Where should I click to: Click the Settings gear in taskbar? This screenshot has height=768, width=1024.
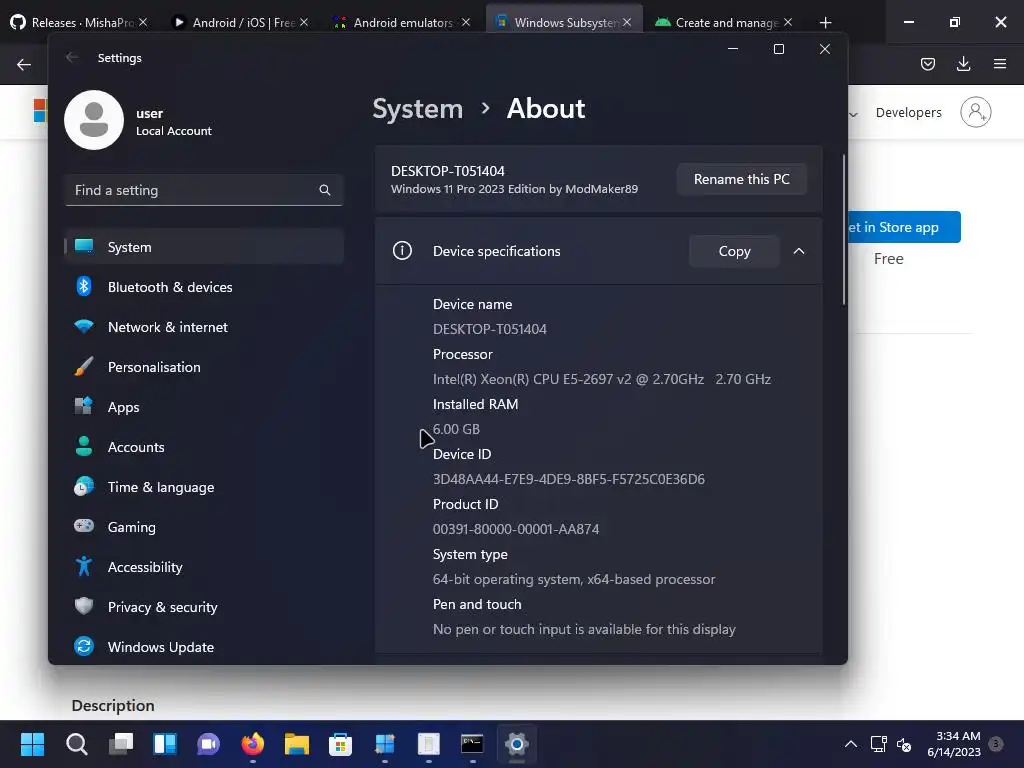pos(516,744)
